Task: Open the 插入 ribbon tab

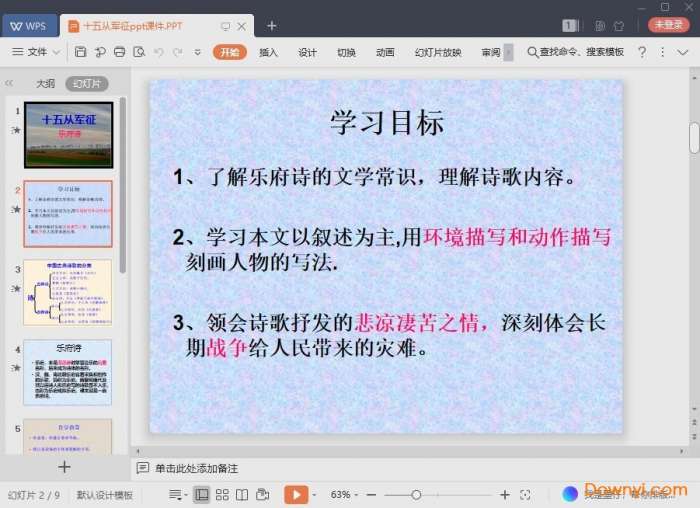Action: pos(268,53)
